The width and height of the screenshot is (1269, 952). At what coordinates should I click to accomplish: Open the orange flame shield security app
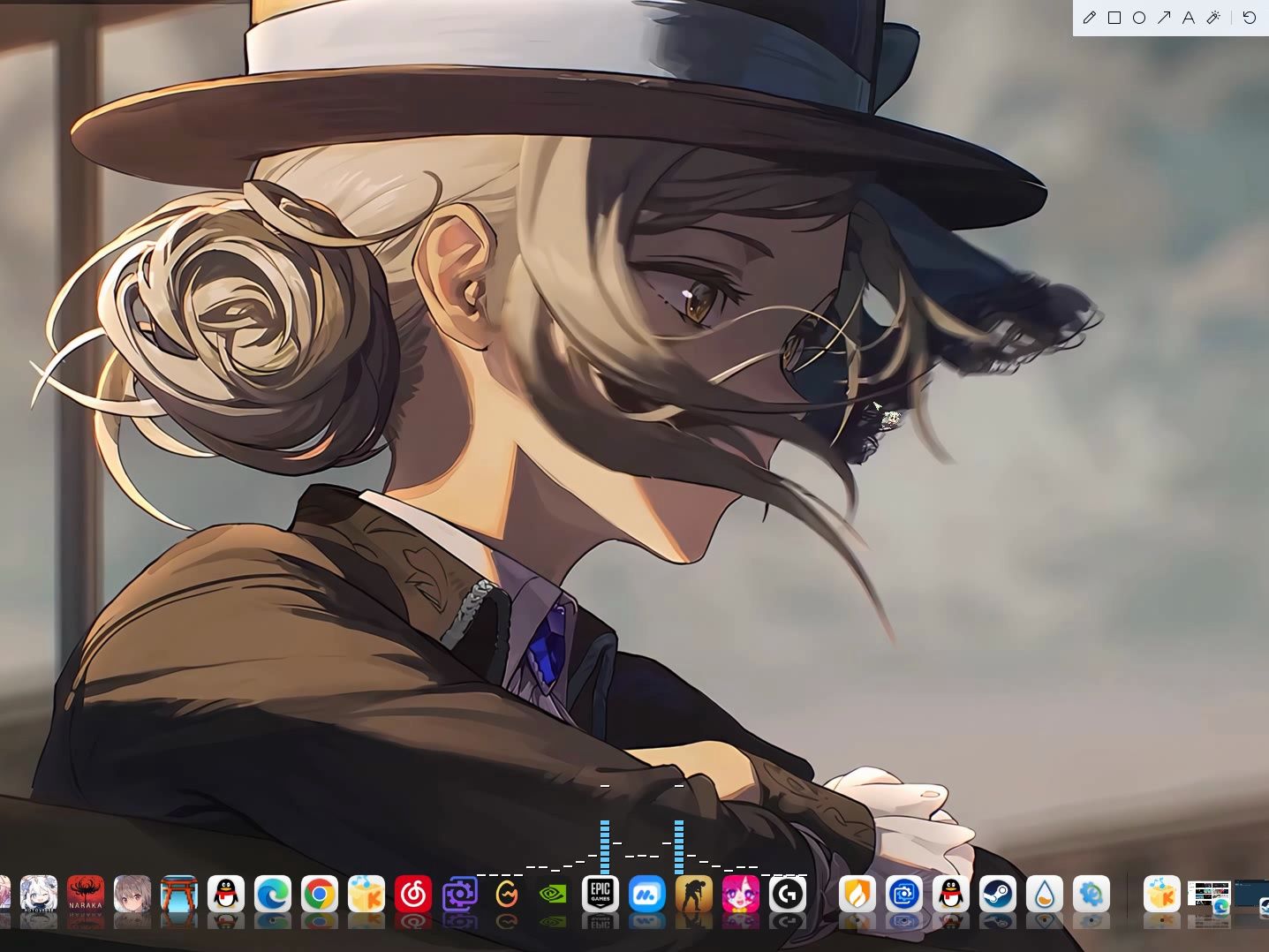(857, 894)
